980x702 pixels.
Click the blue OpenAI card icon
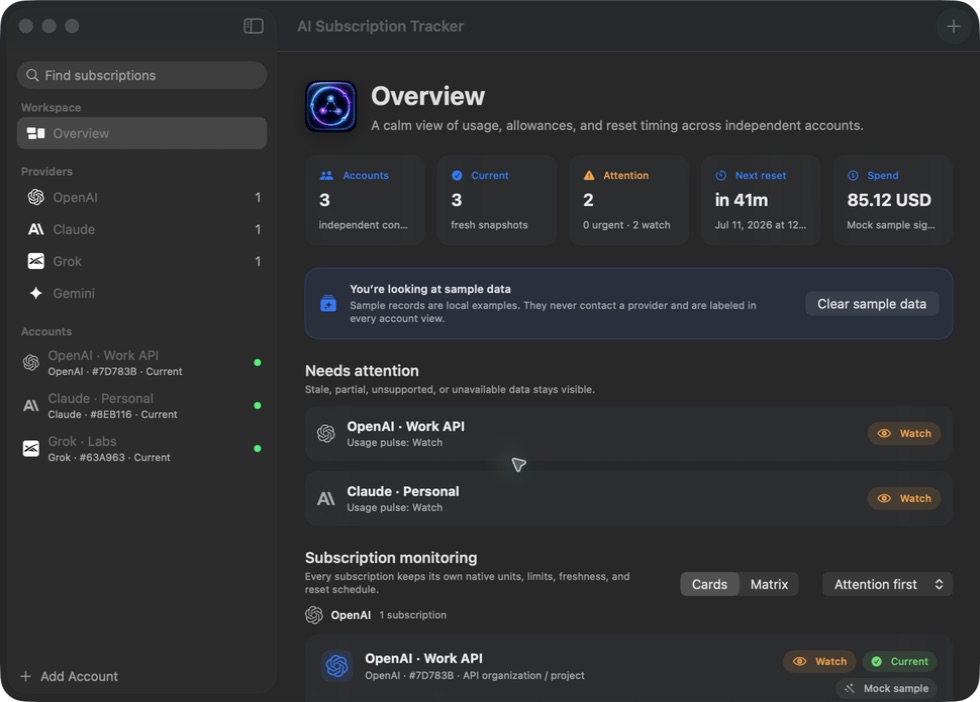(337, 666)
